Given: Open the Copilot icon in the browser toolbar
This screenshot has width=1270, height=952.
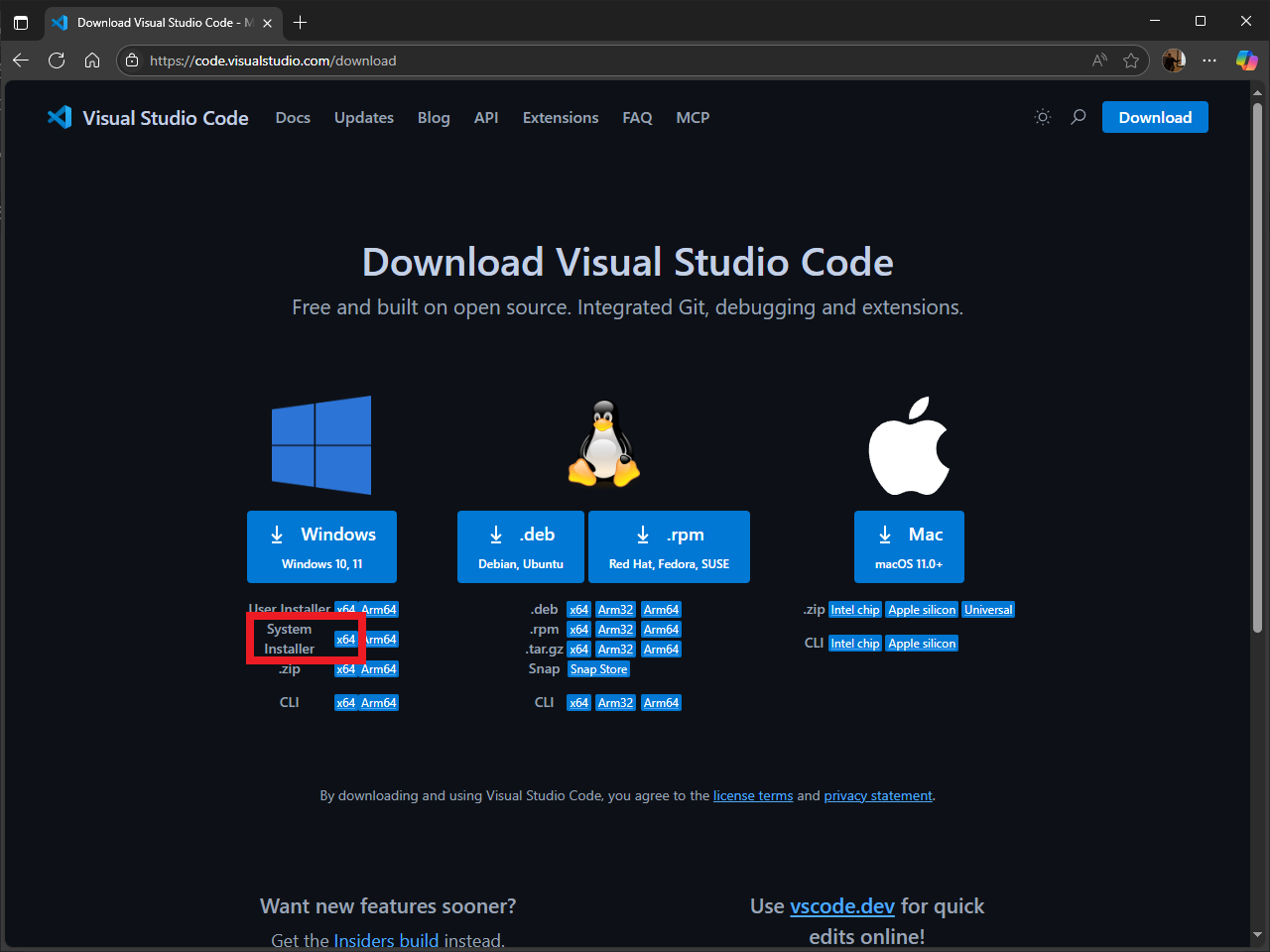Looking at the screenshot, I should (x=1246, y=60).
